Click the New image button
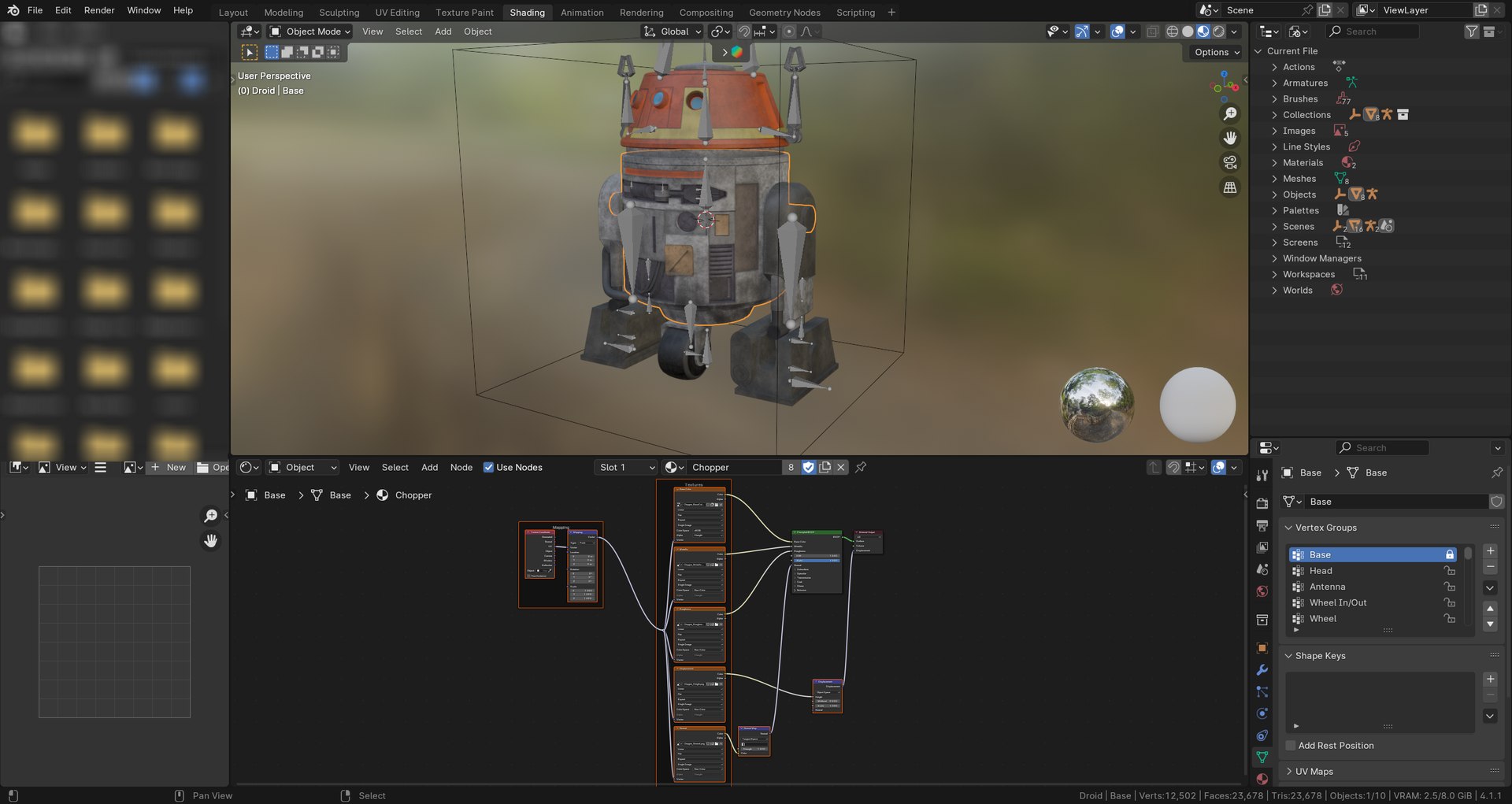 click(169, 468)
